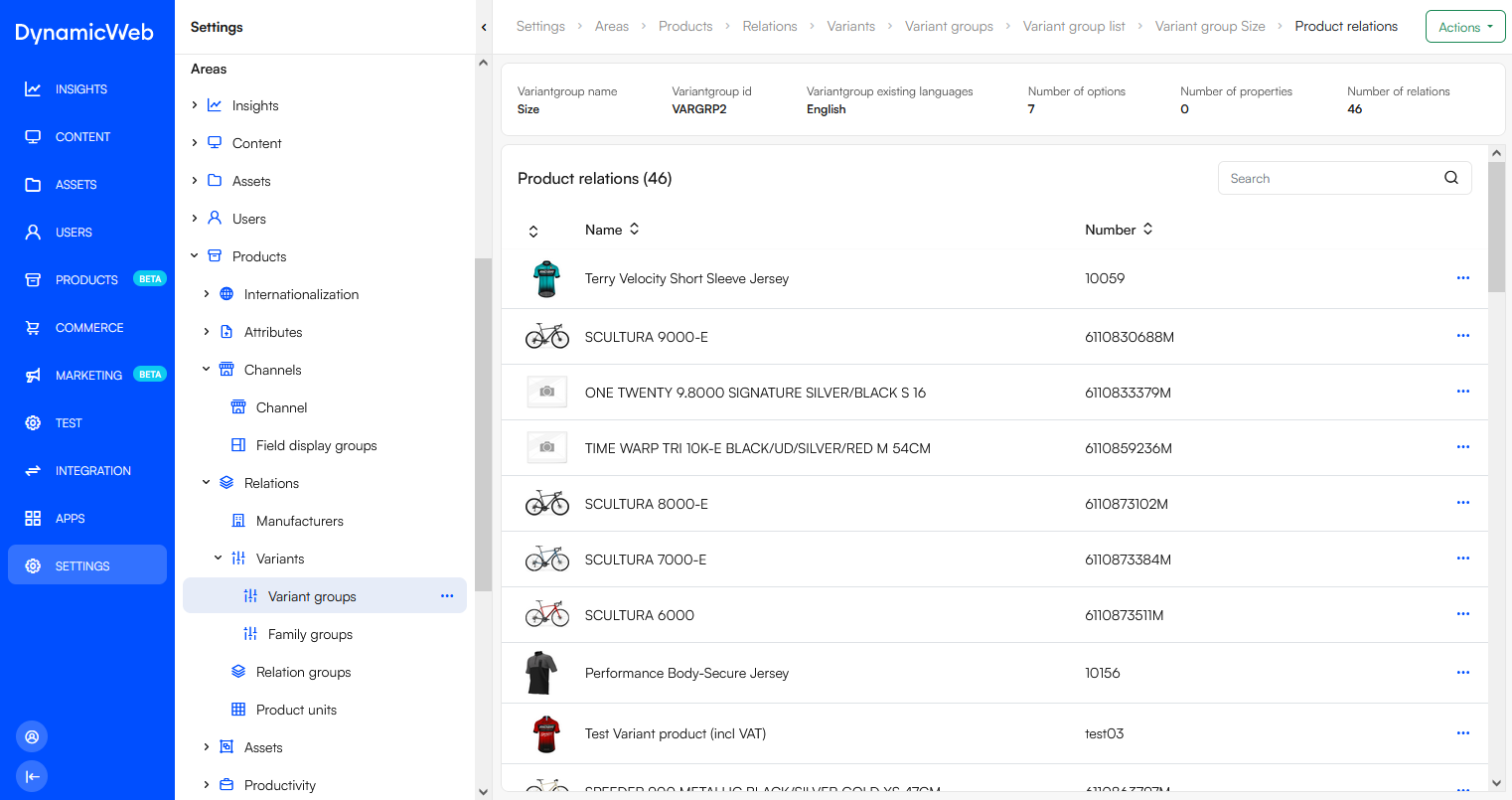This screenshot has width=1512, height=800.
Task: Click the leftmost column sort arrows
Action: coord(533,231)
